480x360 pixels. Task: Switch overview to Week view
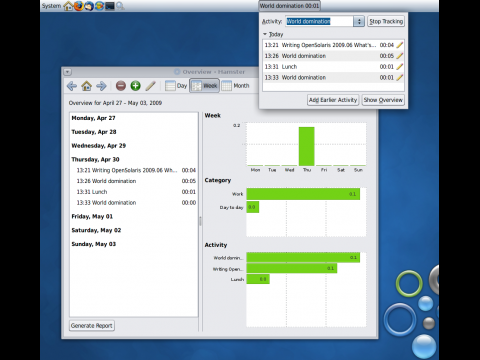(x=204, y=86)
